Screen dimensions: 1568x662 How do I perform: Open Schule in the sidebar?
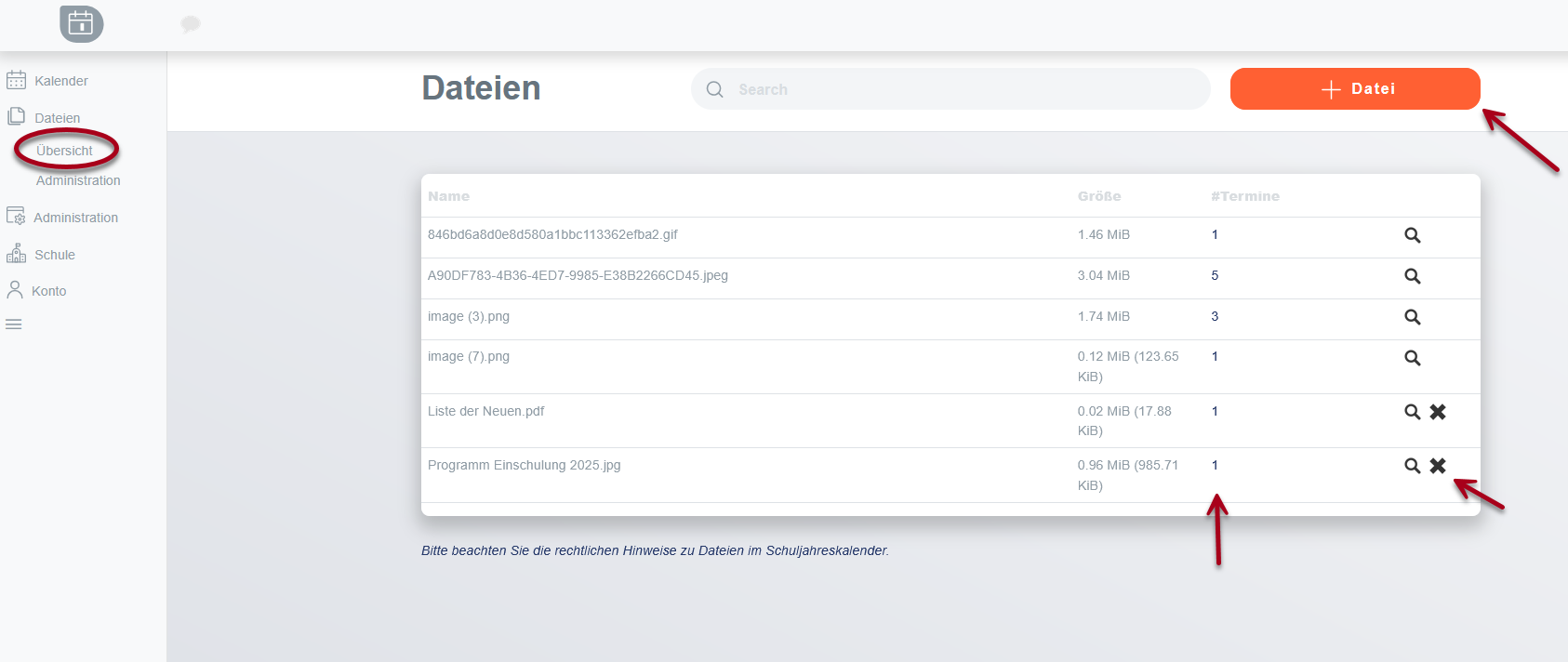click(54, 255)
